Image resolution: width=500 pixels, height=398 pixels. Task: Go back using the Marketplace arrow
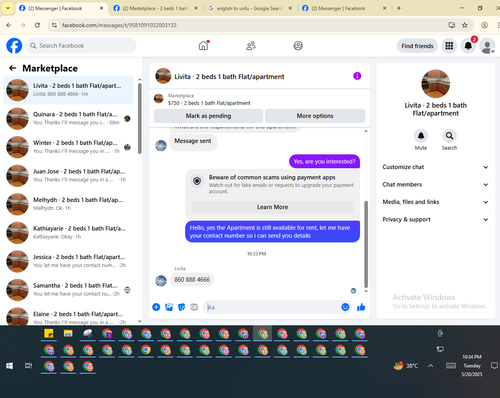click(x=13, y=68)
